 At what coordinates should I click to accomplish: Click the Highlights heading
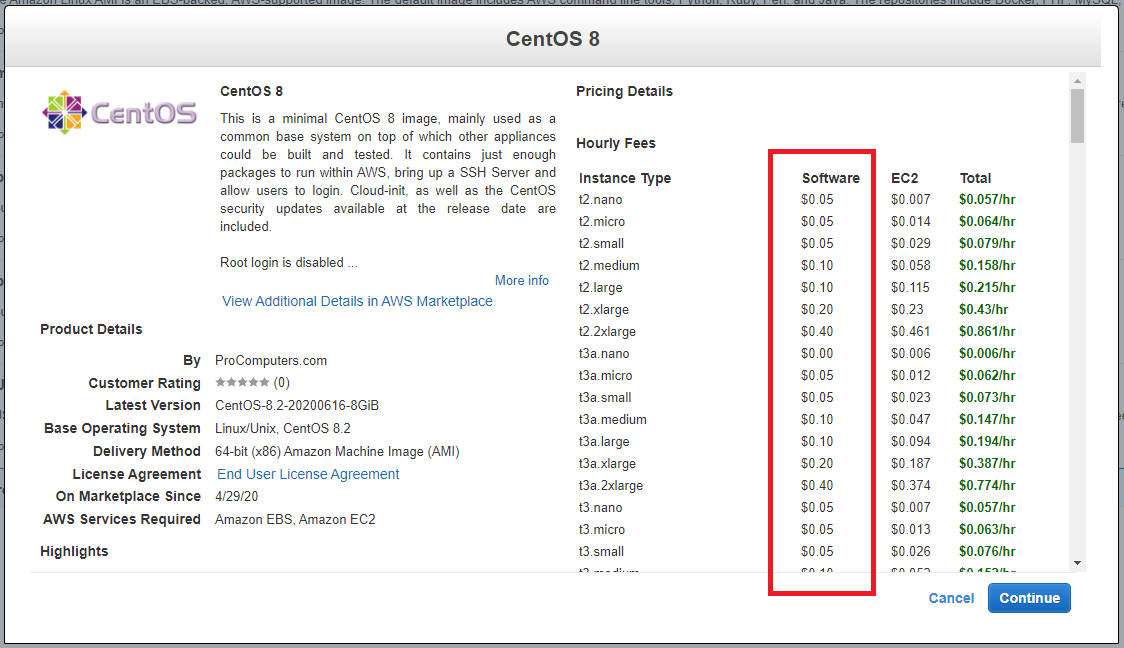click(74, 551)
